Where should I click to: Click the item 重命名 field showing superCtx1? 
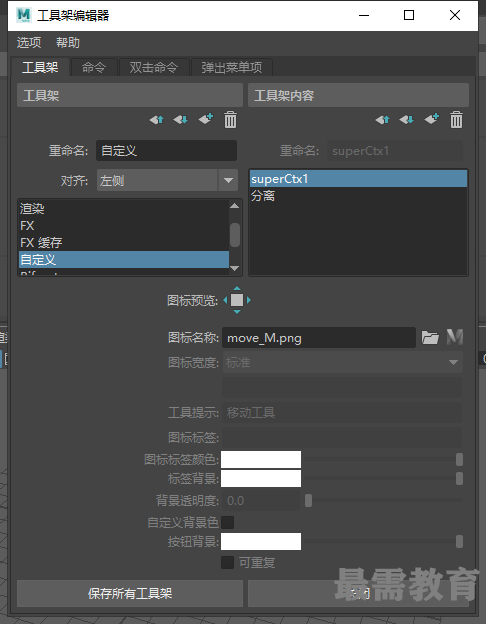coord(395,151)
